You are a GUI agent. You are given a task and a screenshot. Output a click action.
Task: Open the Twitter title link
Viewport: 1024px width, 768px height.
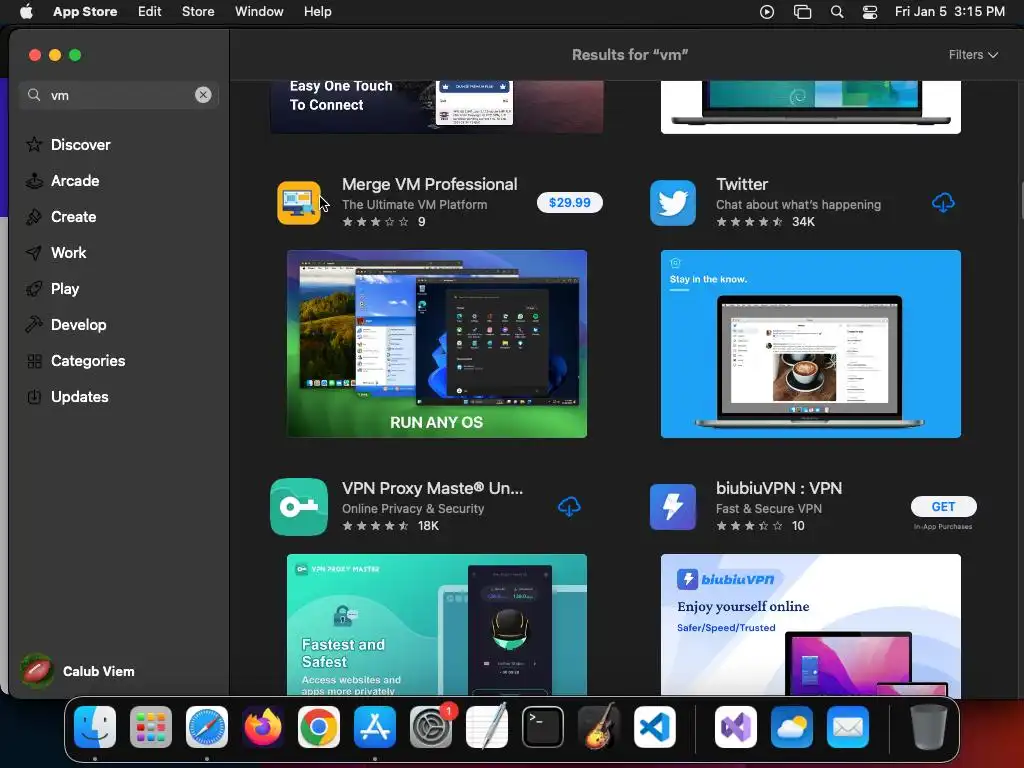click(x=742, y=184)
